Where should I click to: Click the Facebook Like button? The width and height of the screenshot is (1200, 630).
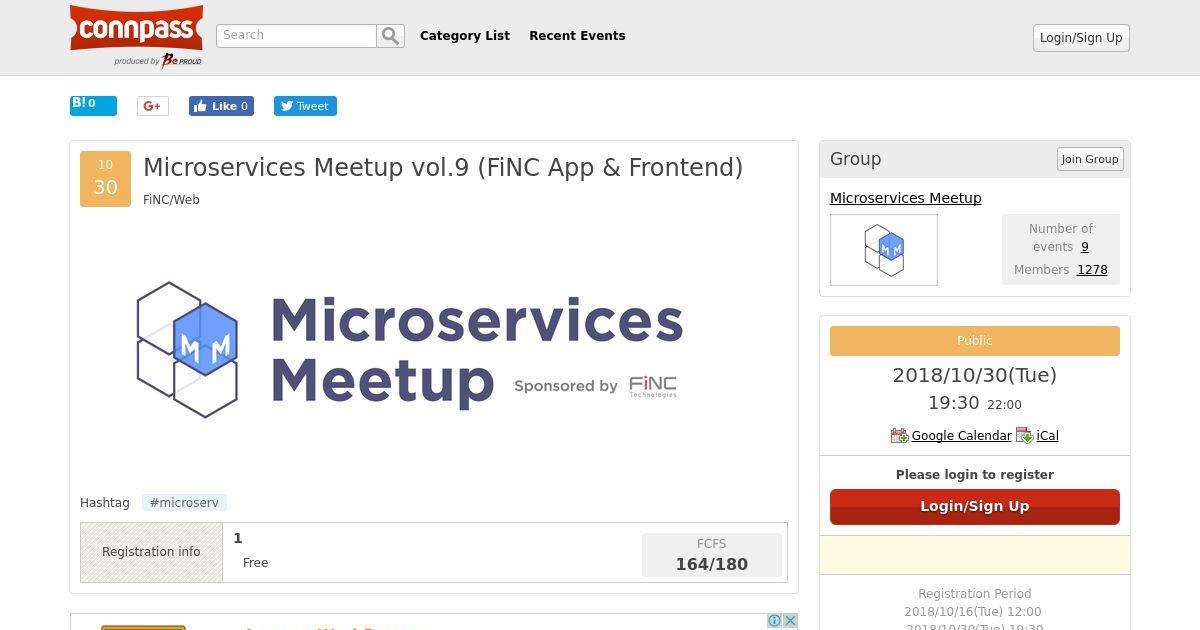(221, 106)
